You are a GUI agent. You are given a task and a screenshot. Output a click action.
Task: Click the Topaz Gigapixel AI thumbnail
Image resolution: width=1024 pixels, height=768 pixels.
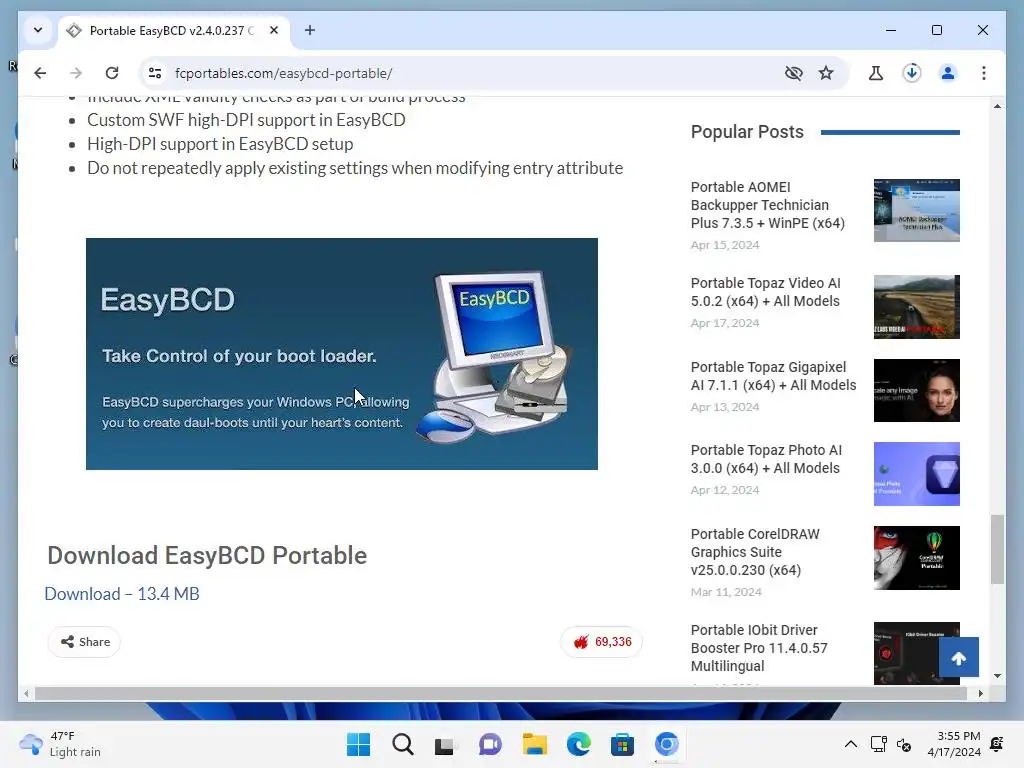(x=917, y=391)
